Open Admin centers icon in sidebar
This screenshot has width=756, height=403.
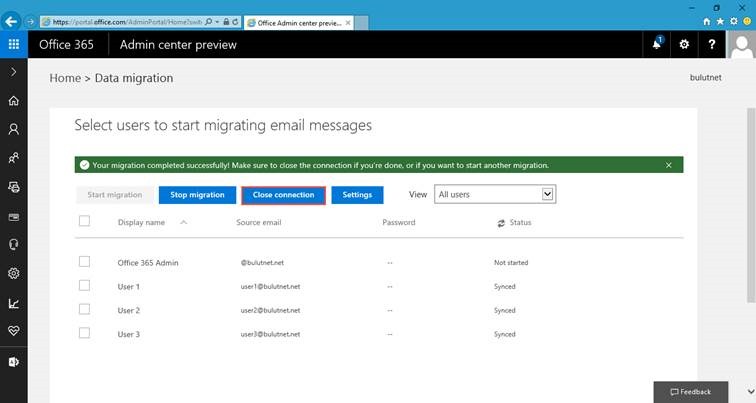[x=14, y=362]
